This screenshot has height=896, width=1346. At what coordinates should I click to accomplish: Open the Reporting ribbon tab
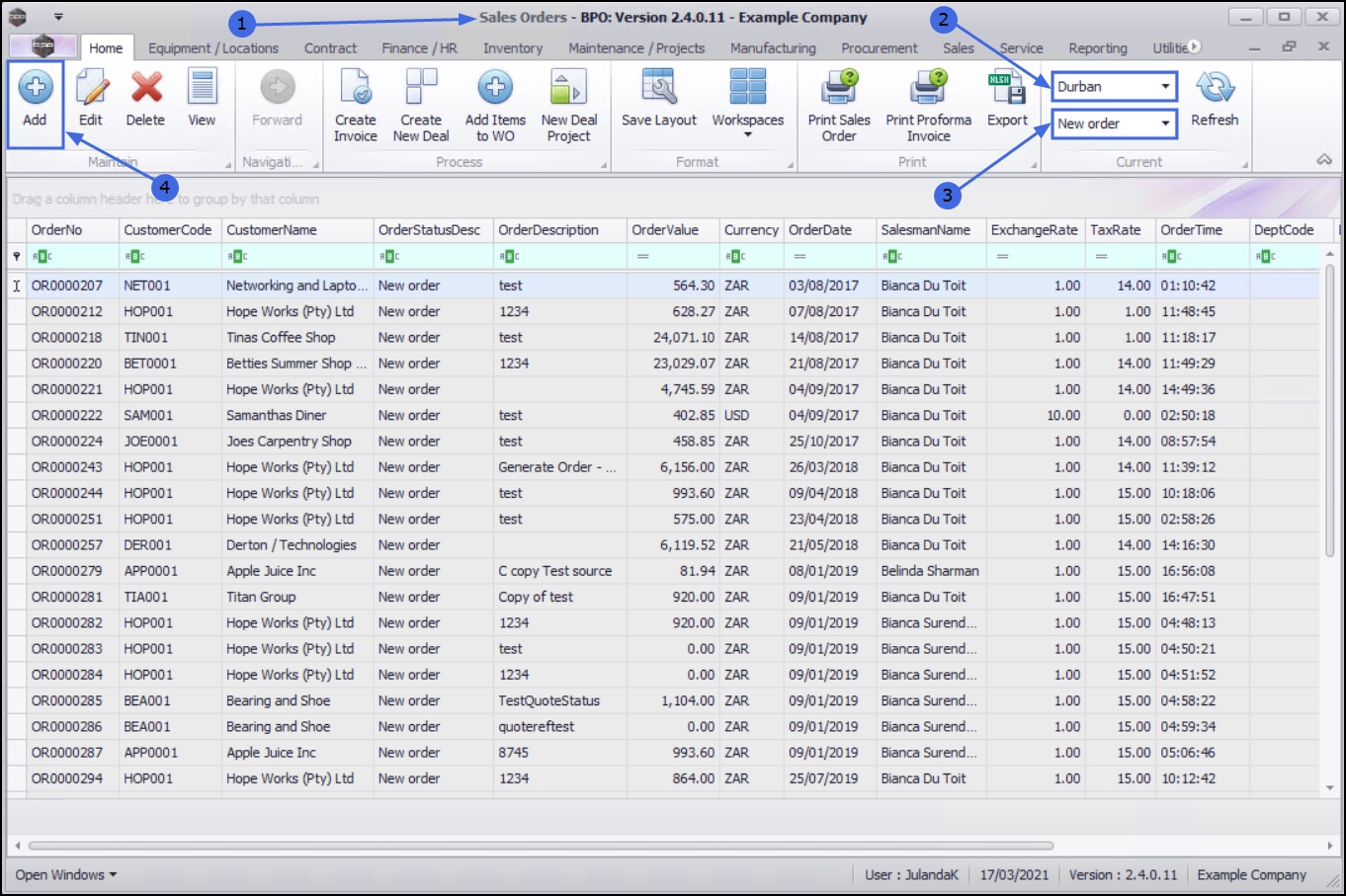1098,48
